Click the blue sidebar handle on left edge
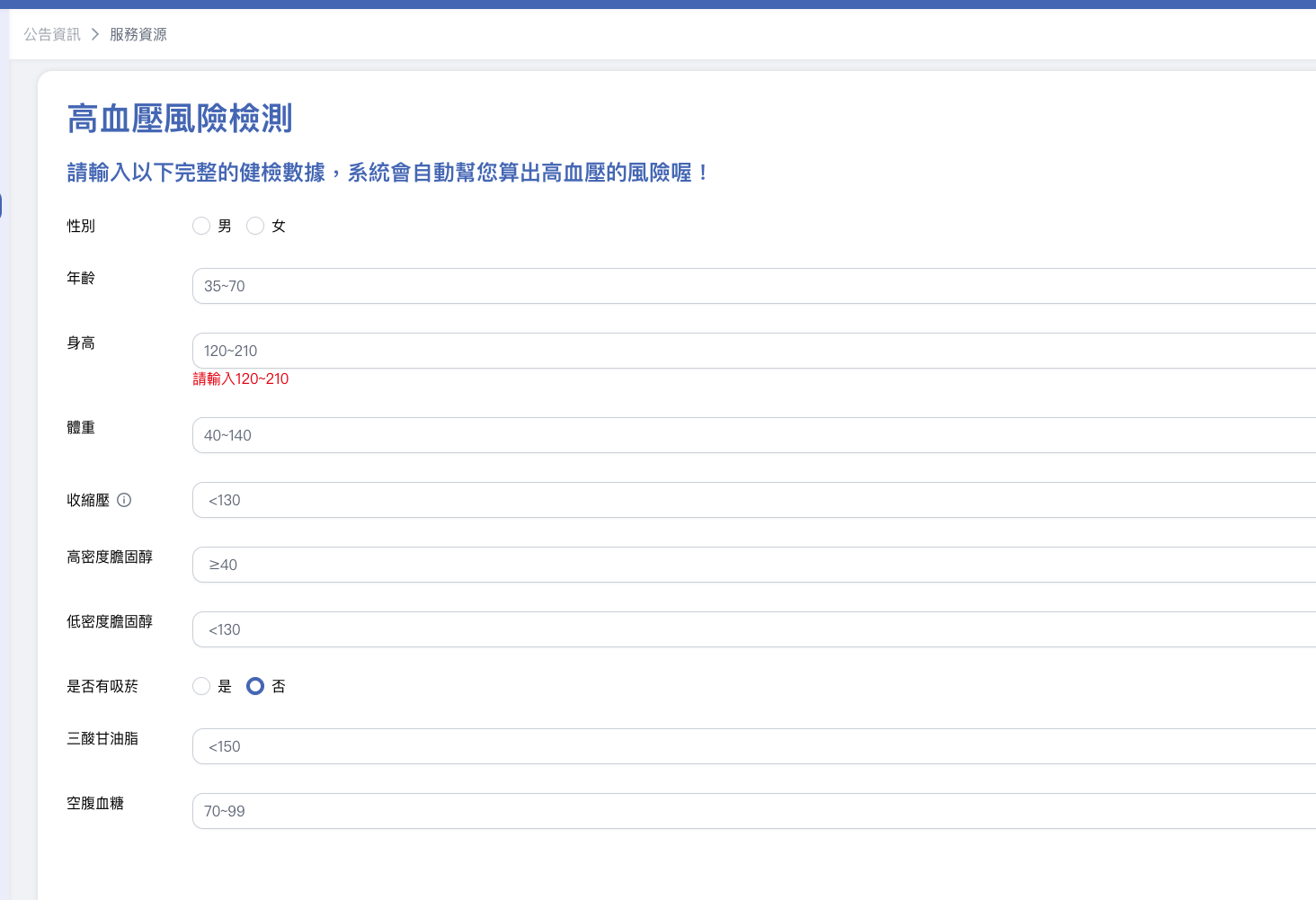Image resolution: width=1316 pixels, height=900 pixels. 1,206
